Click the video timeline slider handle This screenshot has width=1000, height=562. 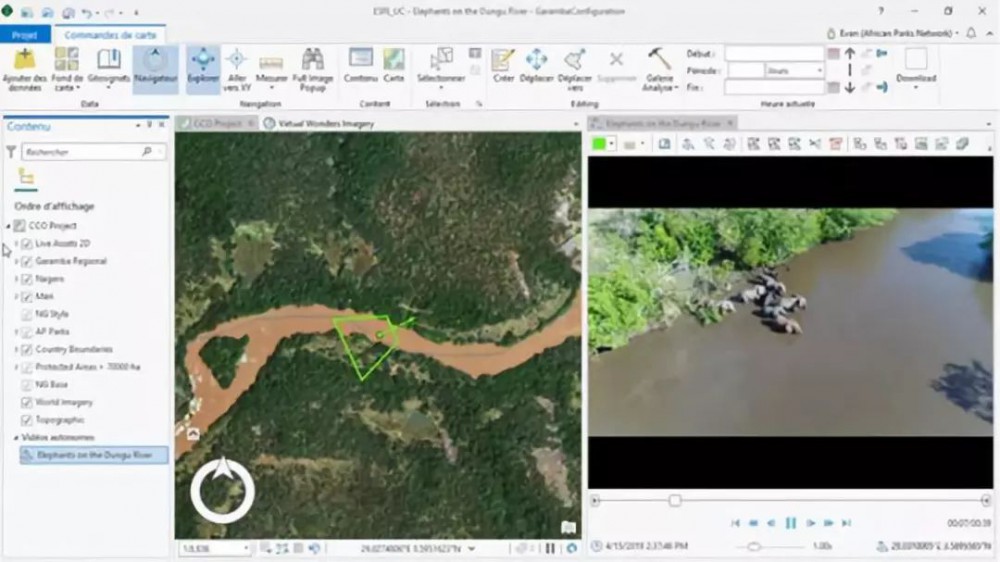(x=675, y=501)
